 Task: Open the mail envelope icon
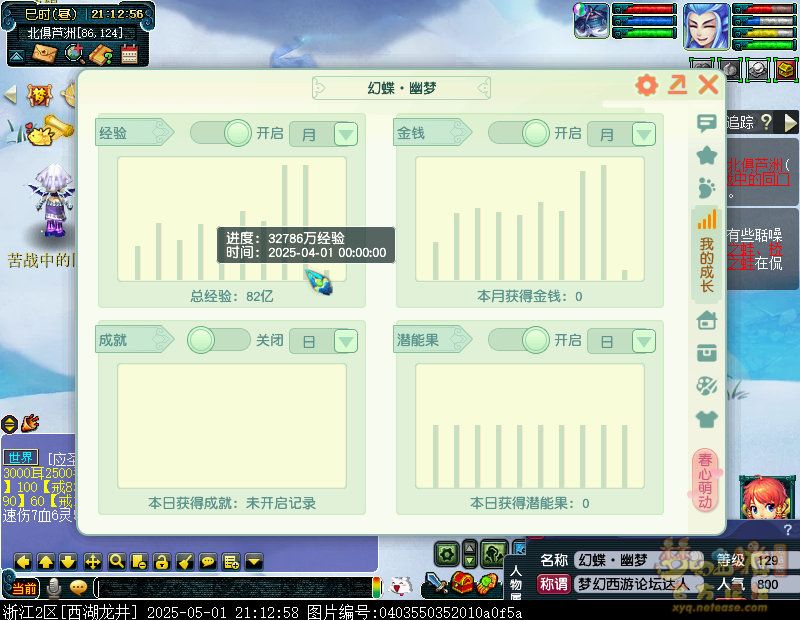[x=44, y=53]
